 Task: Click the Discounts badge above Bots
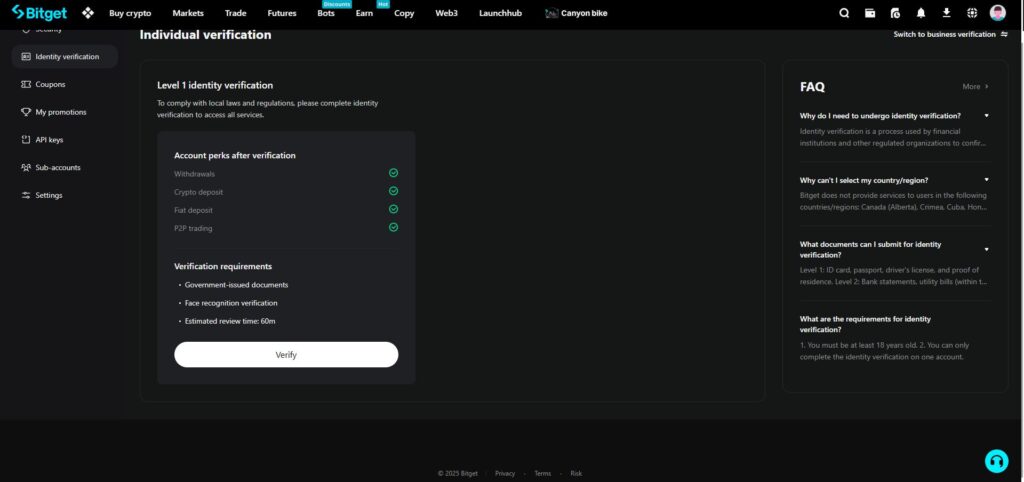[337, 4]
